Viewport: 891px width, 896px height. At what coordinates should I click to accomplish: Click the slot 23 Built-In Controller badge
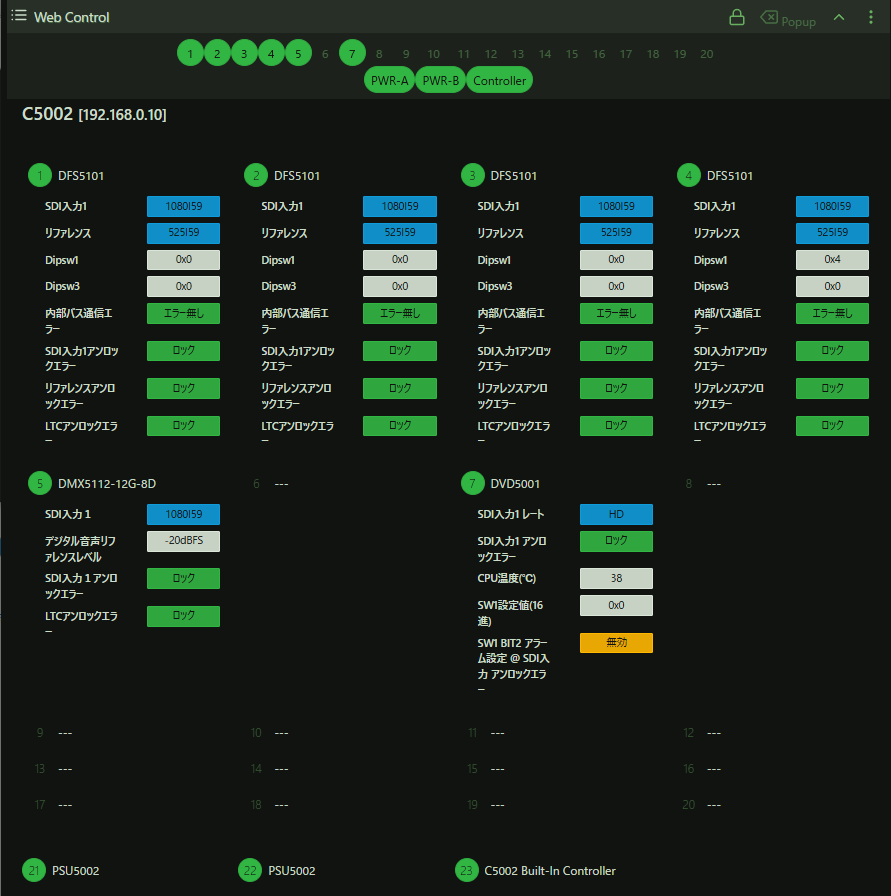click(467, 871)
